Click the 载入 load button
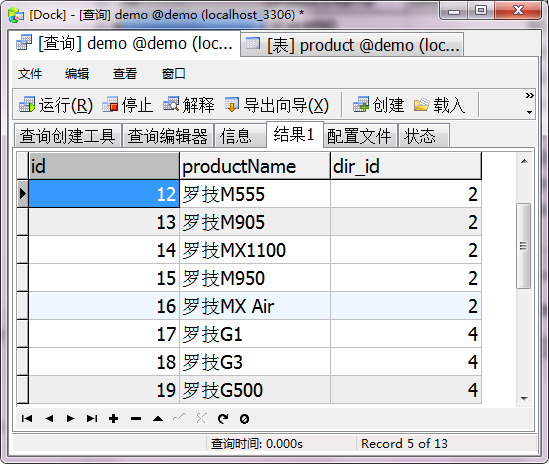Image resolution: width=549 pixels, height=464 pixels. [x=440, y=105]
